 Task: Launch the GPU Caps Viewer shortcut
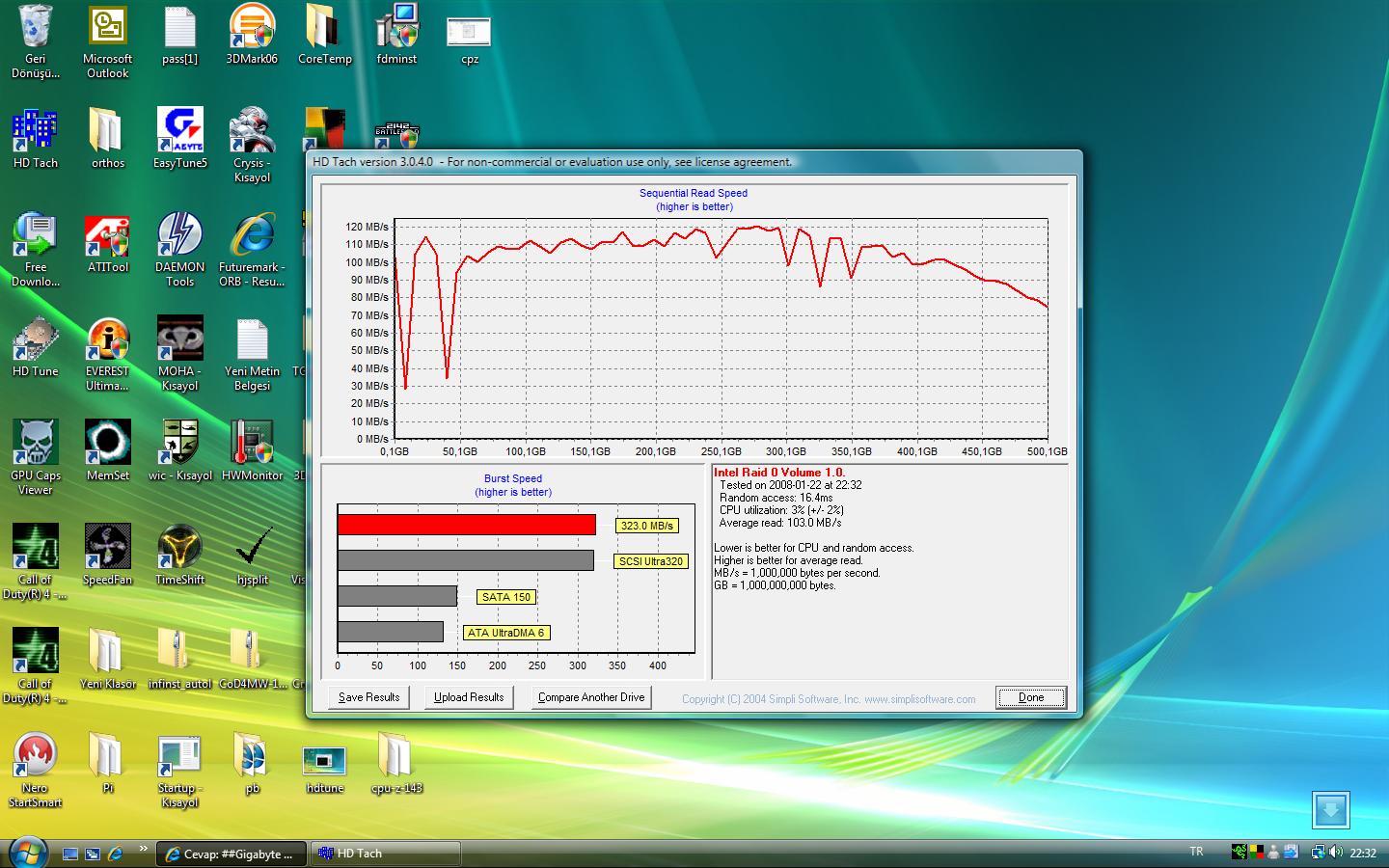[x=36, y=457]
